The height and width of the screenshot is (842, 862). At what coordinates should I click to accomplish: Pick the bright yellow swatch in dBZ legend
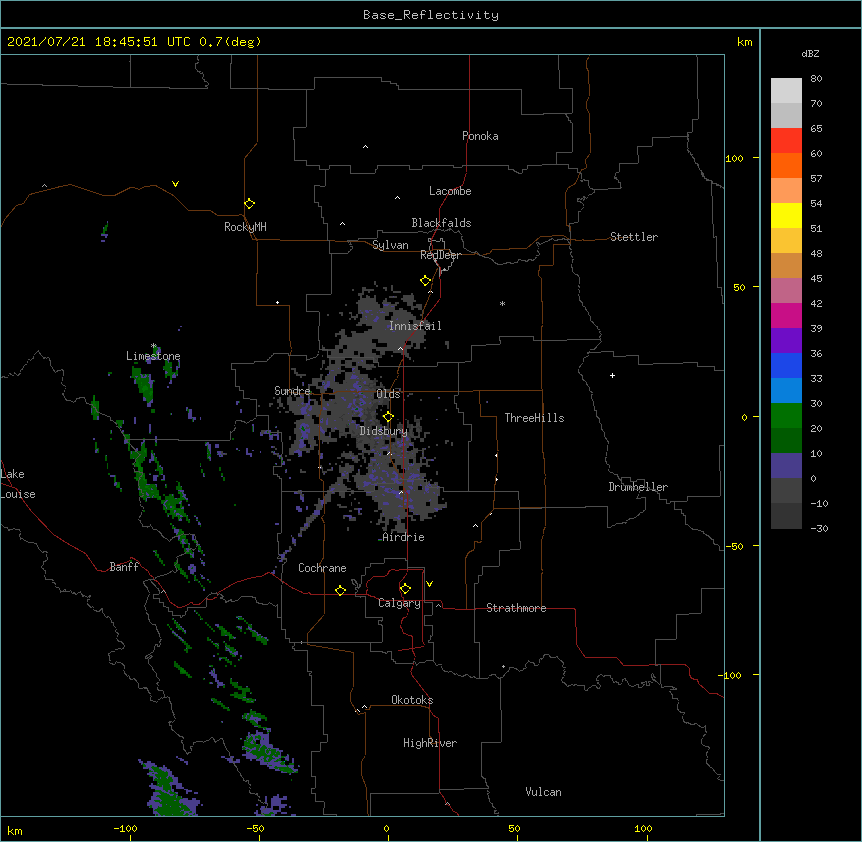(786, 215)
